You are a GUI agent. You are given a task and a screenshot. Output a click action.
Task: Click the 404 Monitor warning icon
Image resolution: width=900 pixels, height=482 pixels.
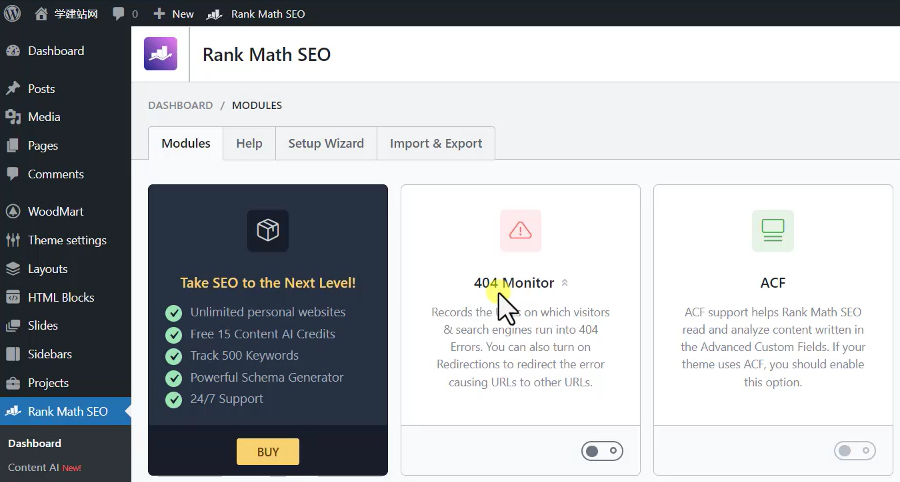[520, 231]
